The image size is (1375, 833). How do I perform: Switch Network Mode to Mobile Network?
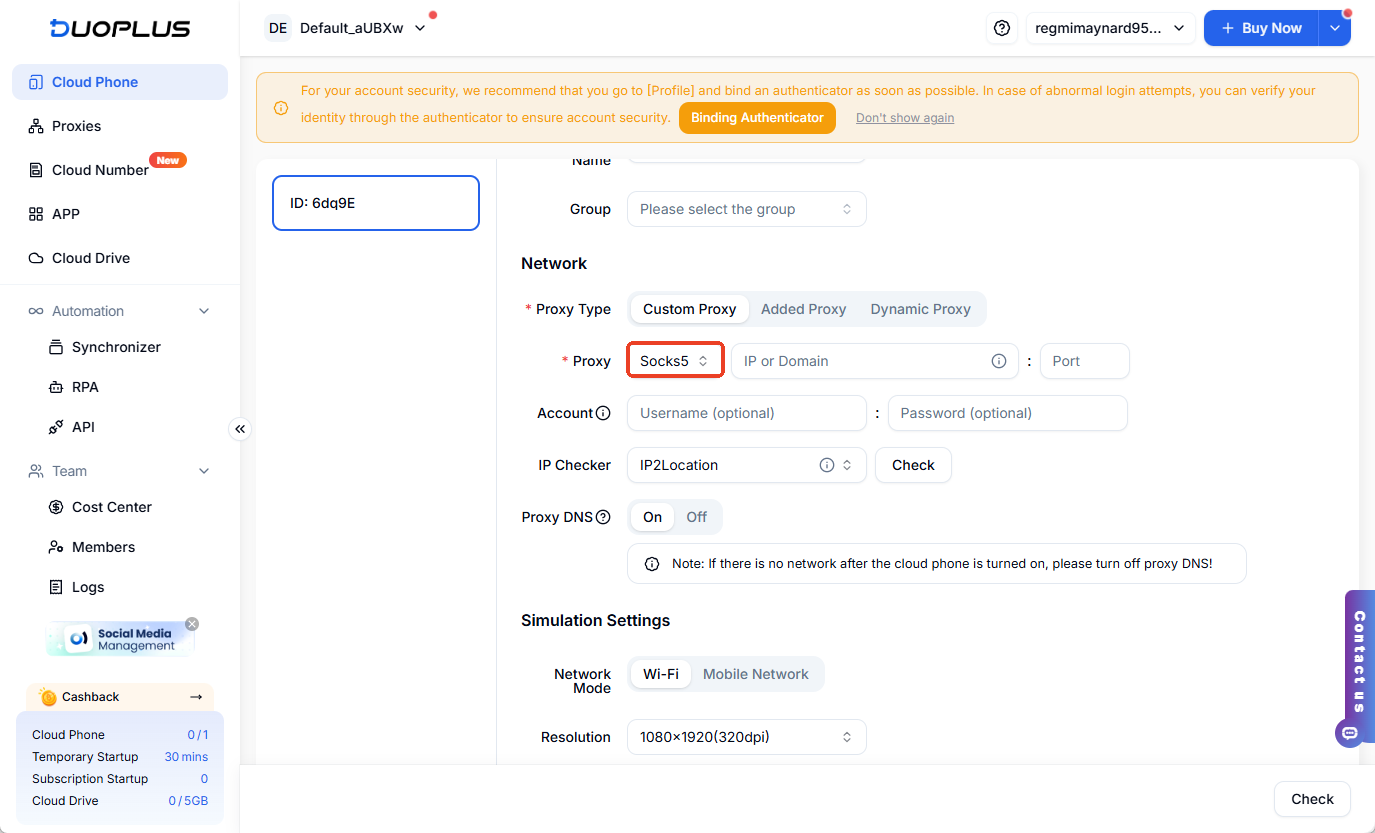[755, 674]
